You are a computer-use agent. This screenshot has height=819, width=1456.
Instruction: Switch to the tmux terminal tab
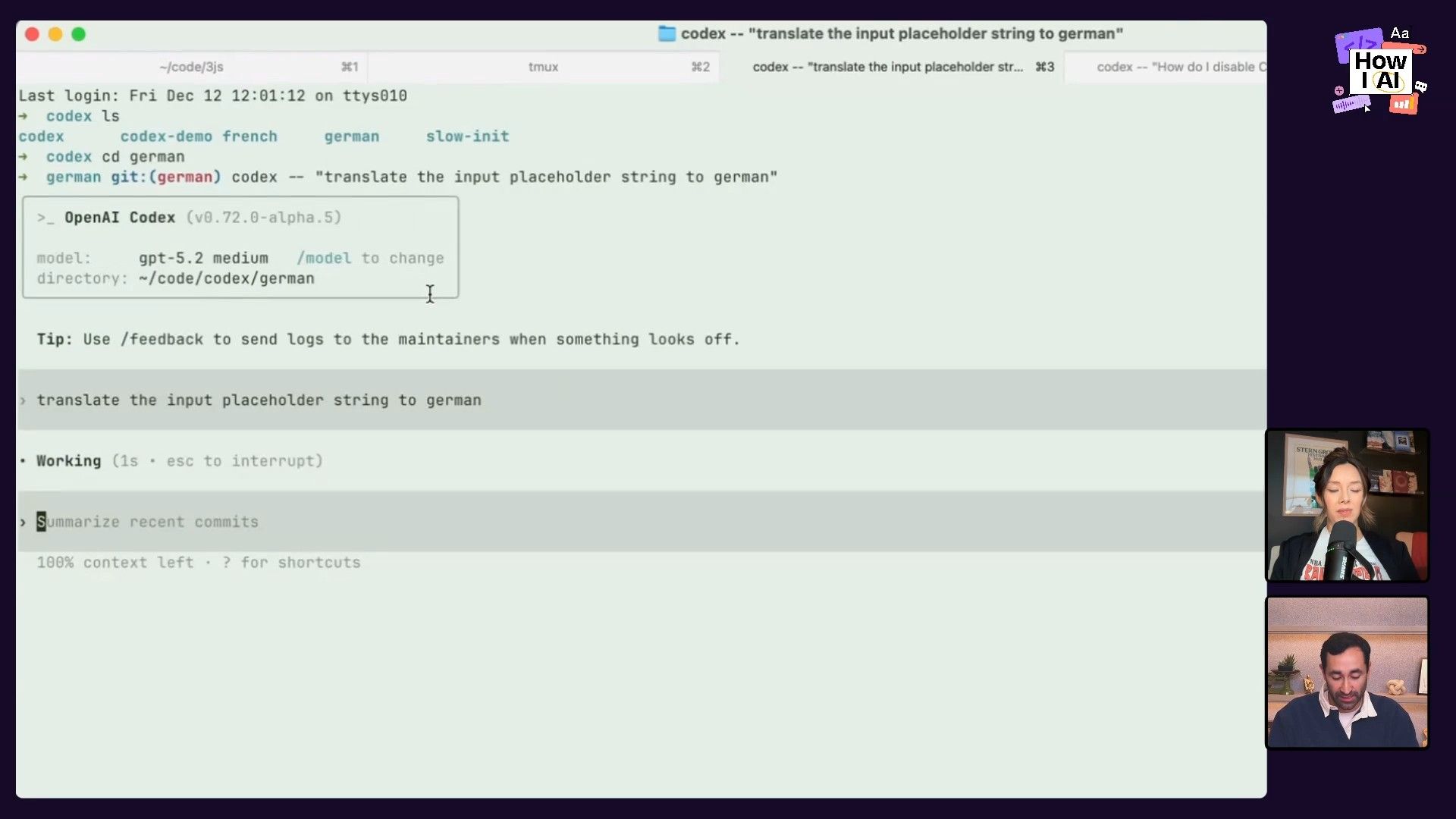pos(543,67)
